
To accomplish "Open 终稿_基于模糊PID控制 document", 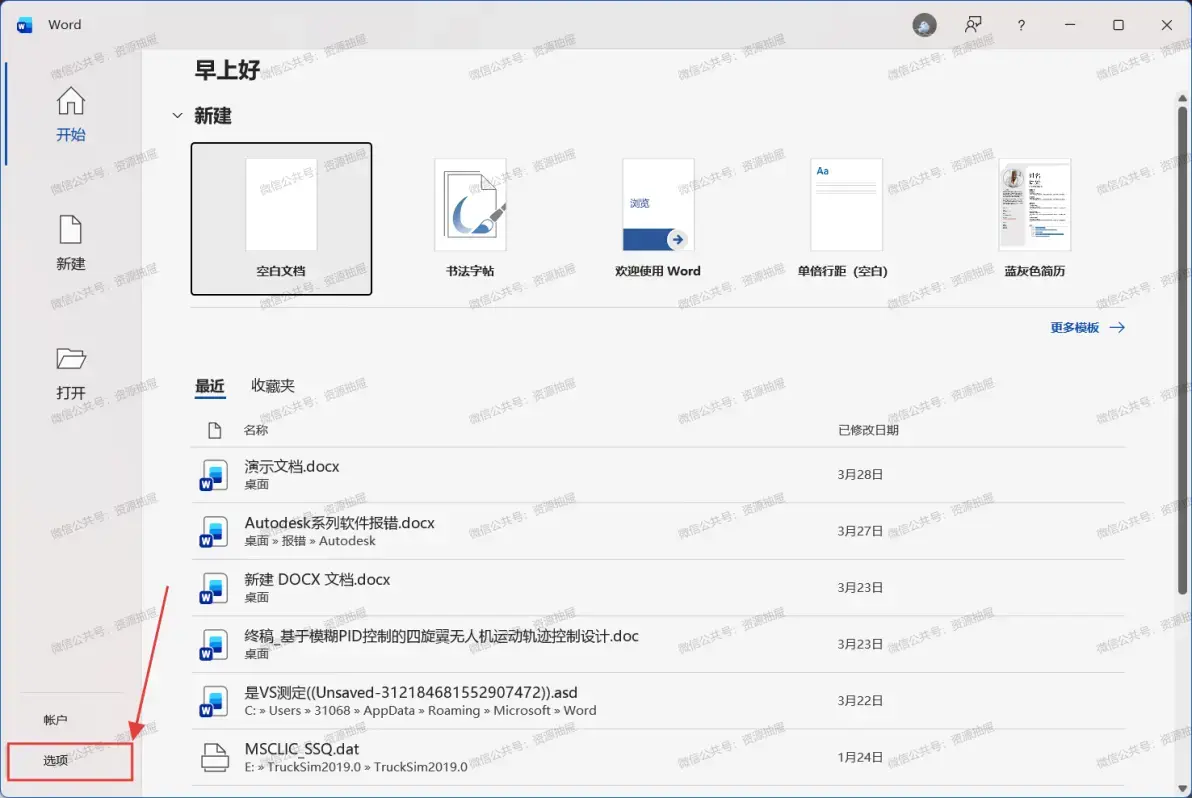I will point(658,644).
